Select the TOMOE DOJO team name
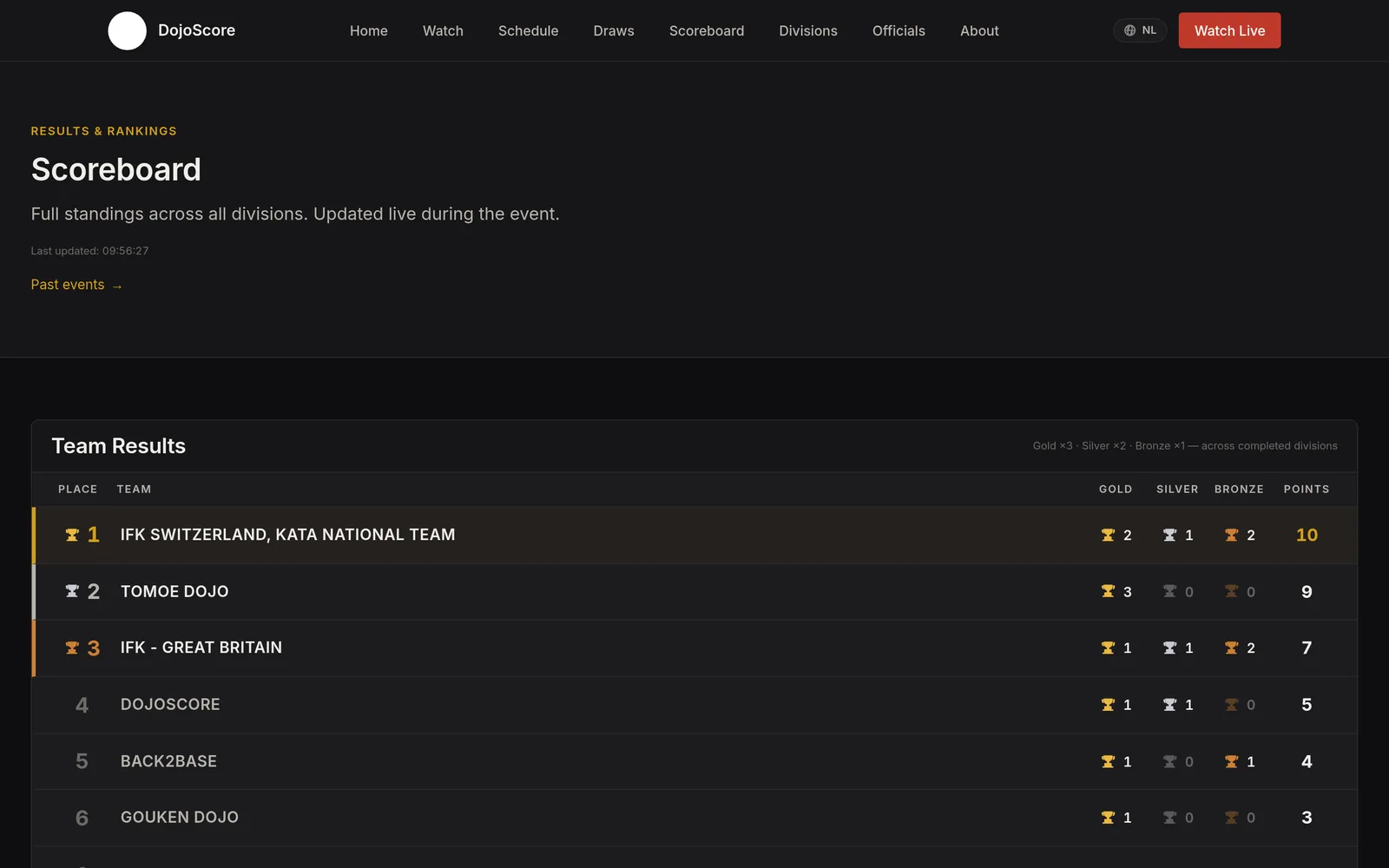 (x=174, y=591)
